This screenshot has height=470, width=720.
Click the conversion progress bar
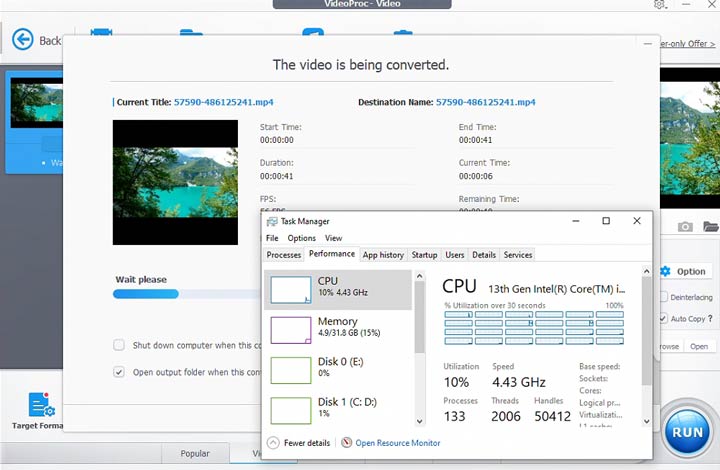186,294
